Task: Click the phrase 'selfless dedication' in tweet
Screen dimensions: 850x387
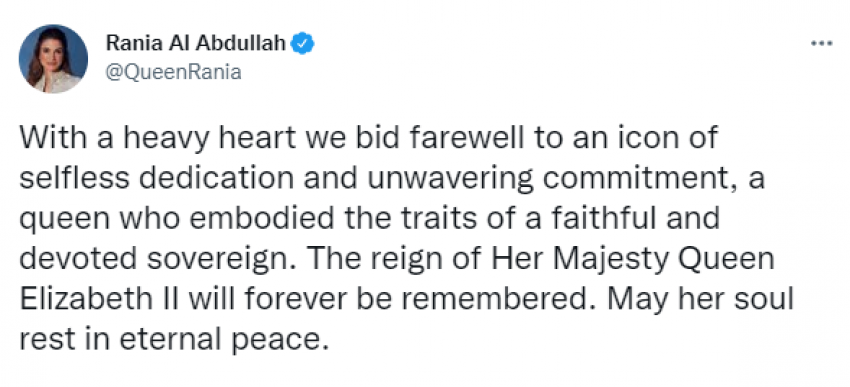Action: [x=157, y=179]
